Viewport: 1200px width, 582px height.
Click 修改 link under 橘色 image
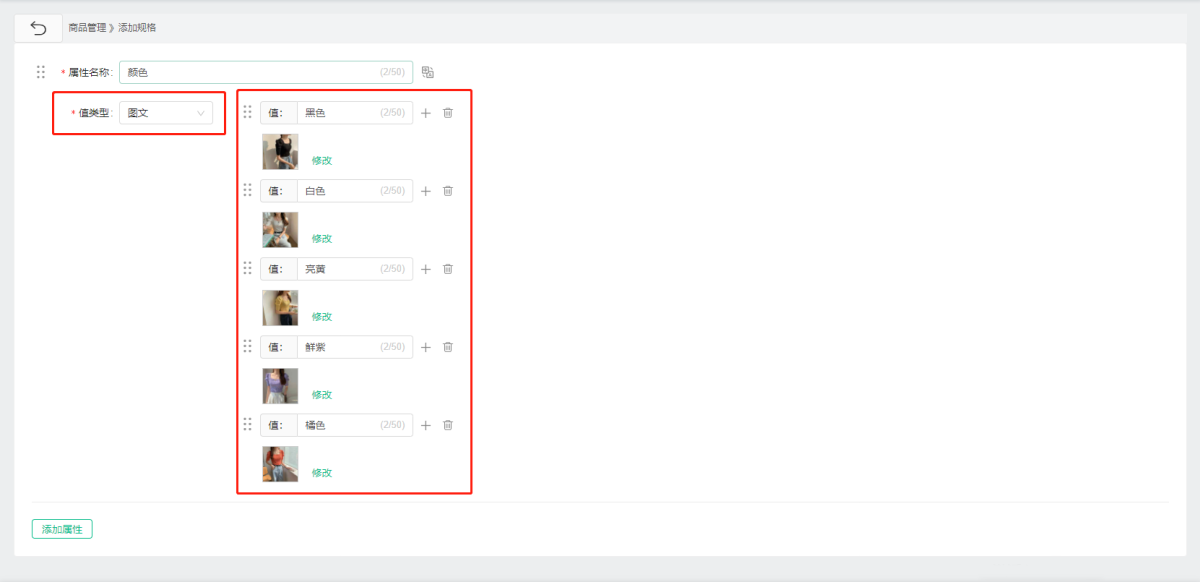pos(322,473)
